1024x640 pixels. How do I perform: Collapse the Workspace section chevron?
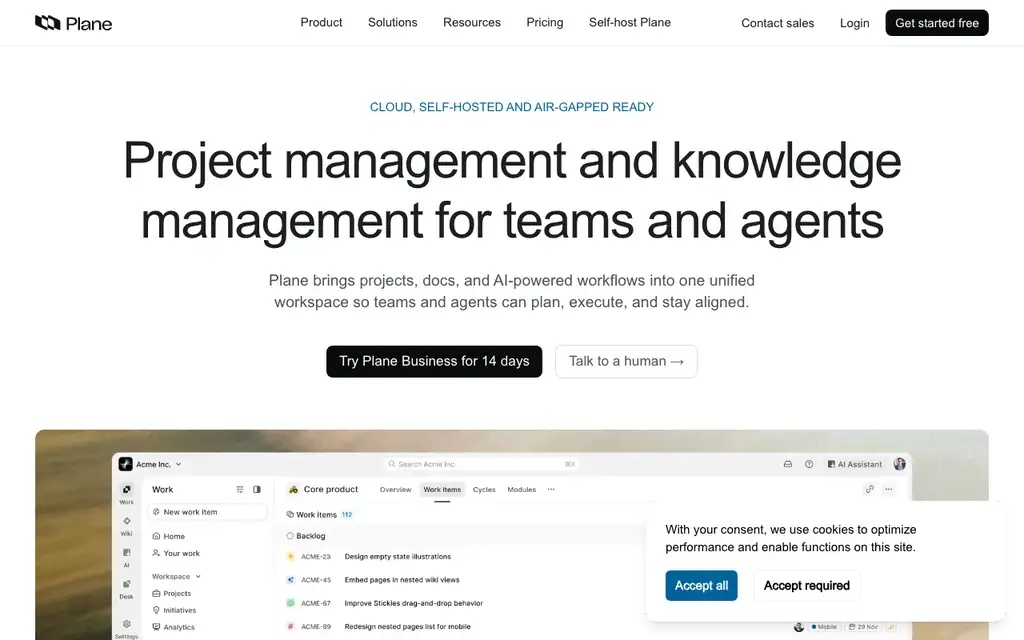[x=198, y=577]
